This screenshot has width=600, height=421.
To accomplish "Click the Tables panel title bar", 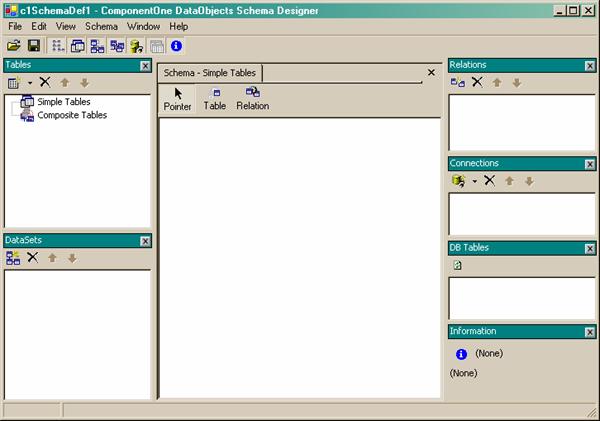I will pos(78,65).
